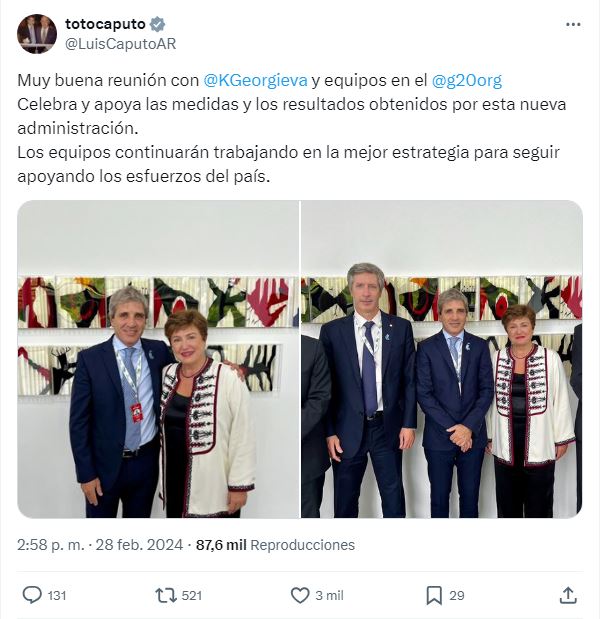Open the share upload icon

click(568, 595)
